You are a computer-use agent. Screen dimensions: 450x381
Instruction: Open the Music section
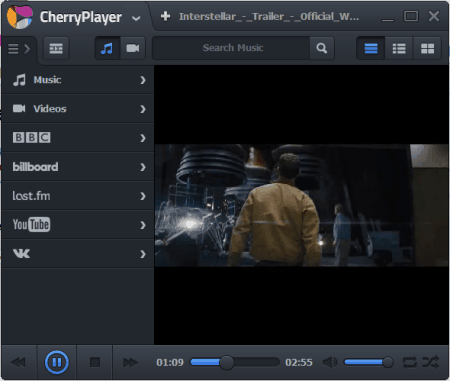coord(78,80)
